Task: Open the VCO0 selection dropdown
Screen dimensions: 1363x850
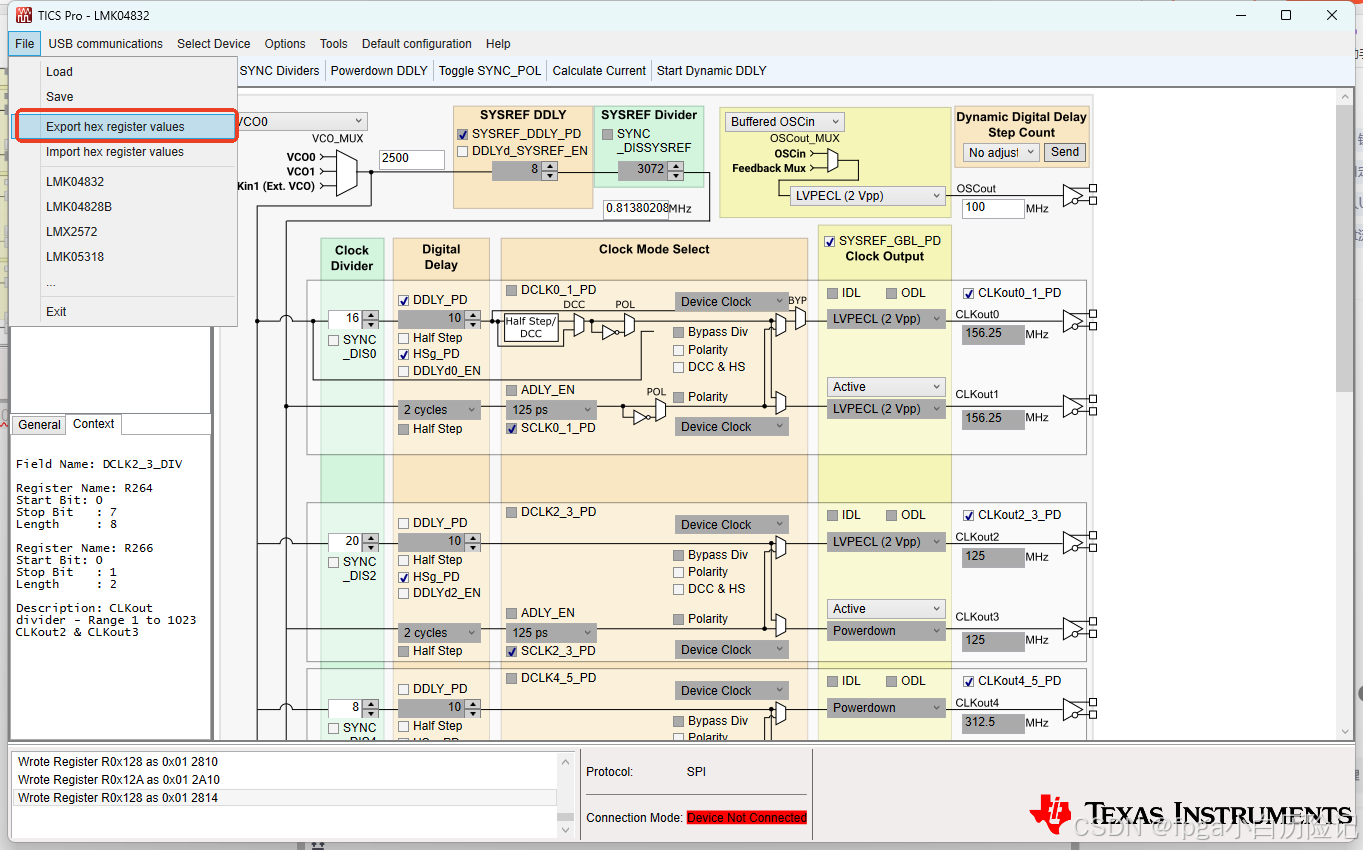Action: coord(302,122)
